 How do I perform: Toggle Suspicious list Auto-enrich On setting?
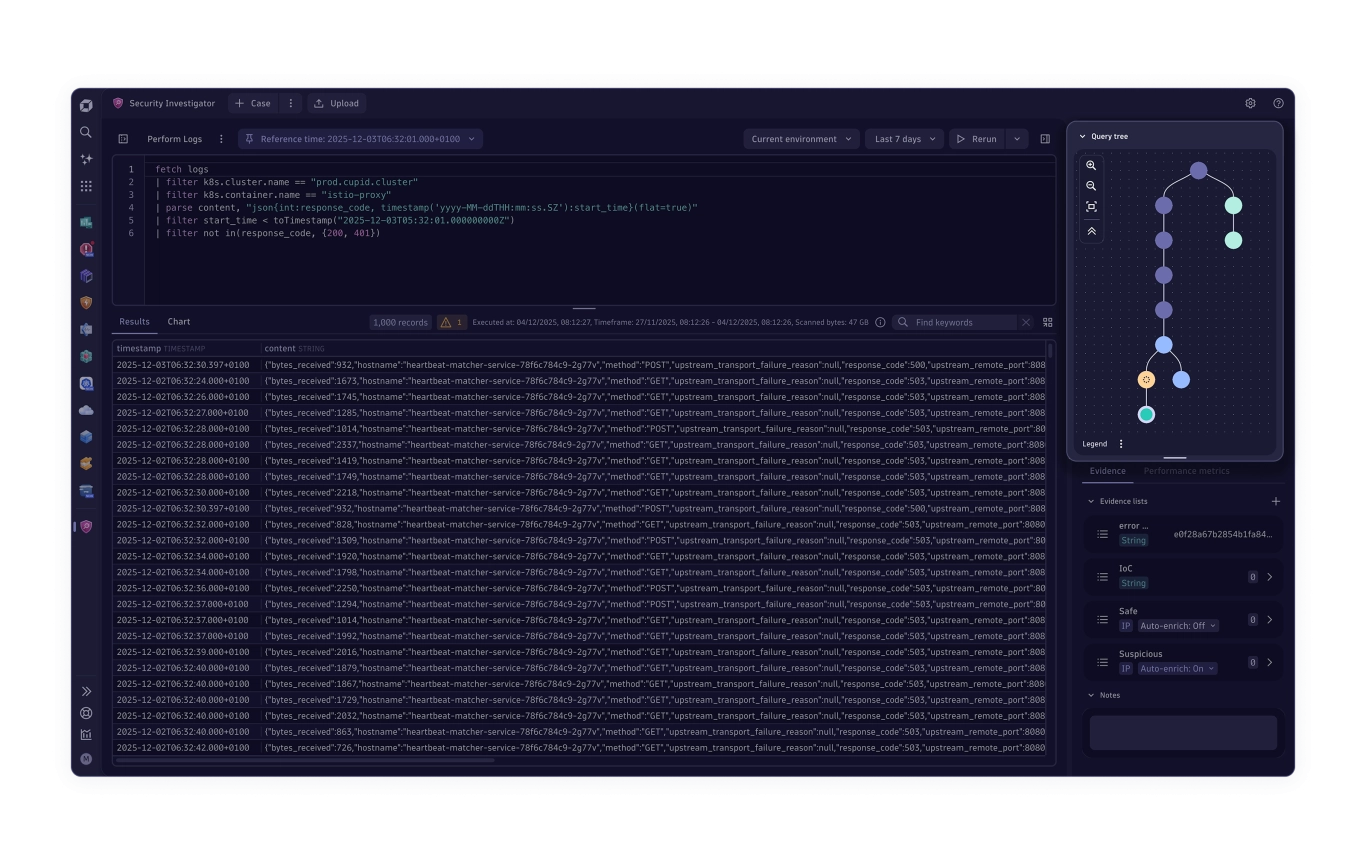(x=1177, y=669)
